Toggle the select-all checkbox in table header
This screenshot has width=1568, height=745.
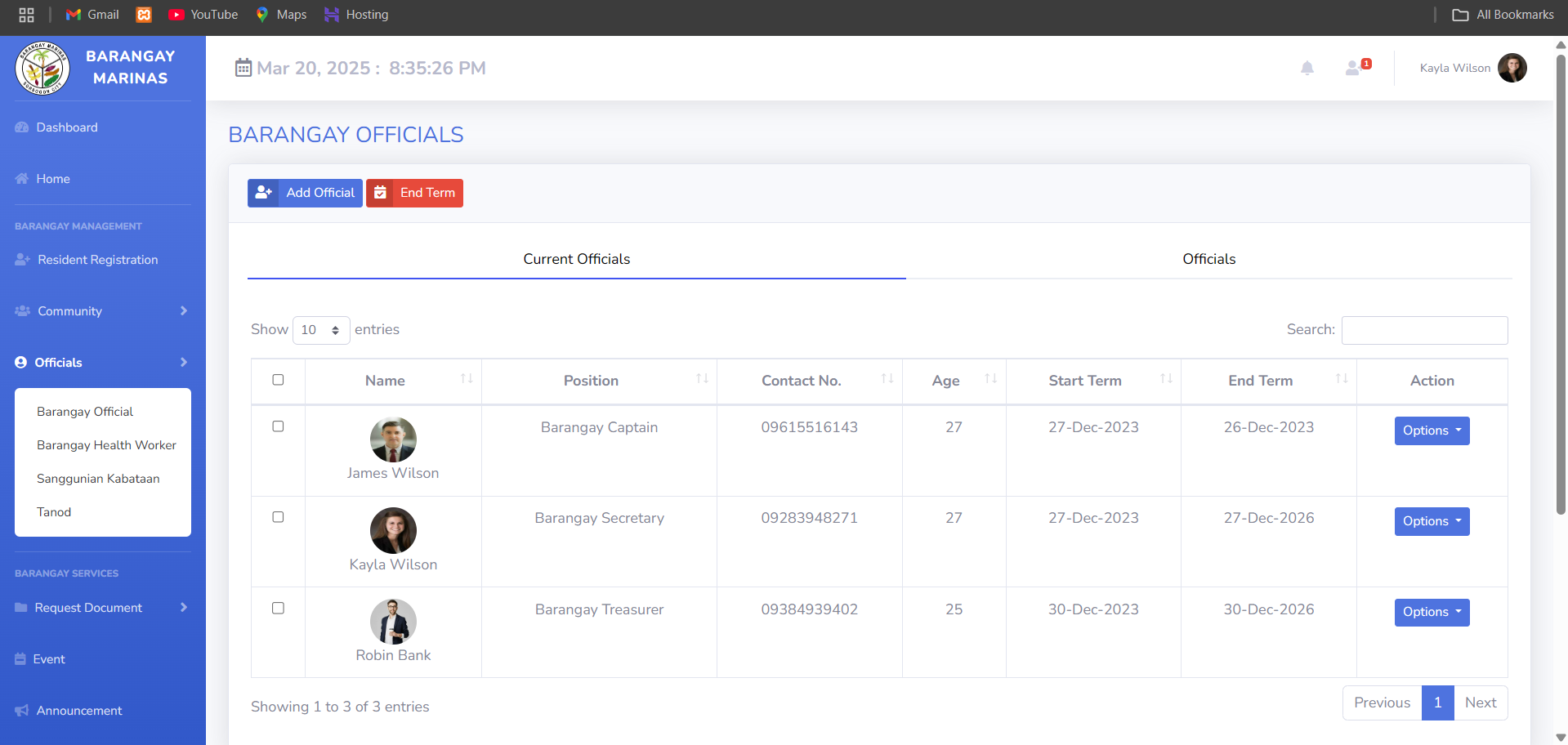point(278,380)
